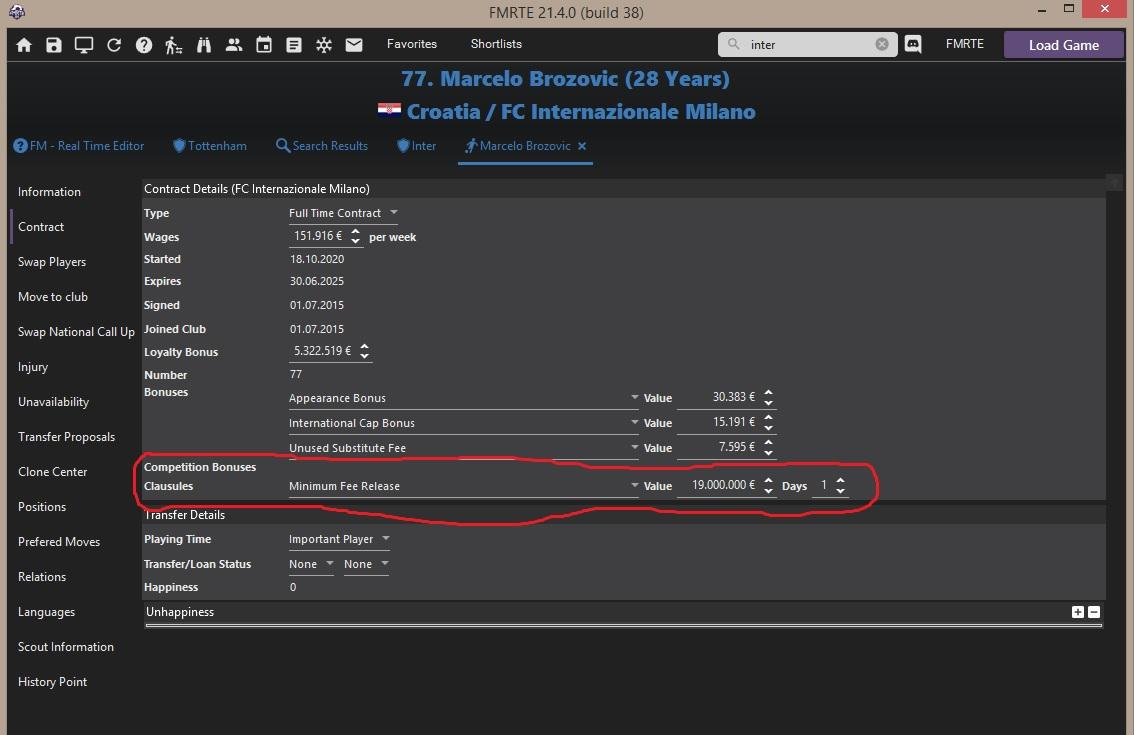Increase the Wages value with up arrow
The height and width of the screenshot is (735, 1134).
(x=355, y=233)
